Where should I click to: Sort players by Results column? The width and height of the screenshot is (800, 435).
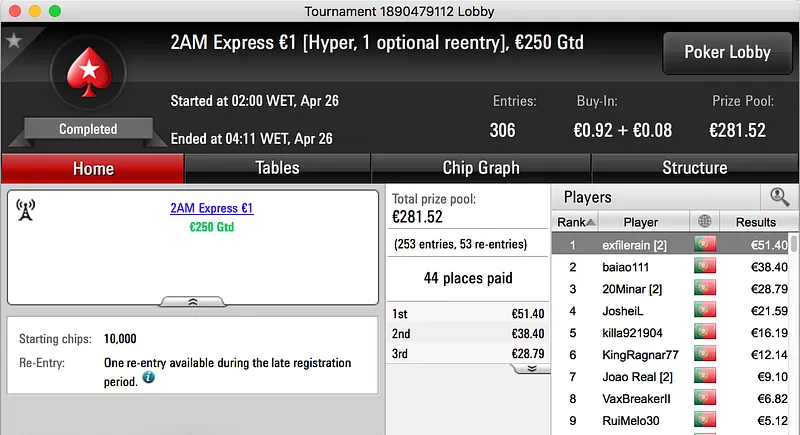[x=755, y=222]
